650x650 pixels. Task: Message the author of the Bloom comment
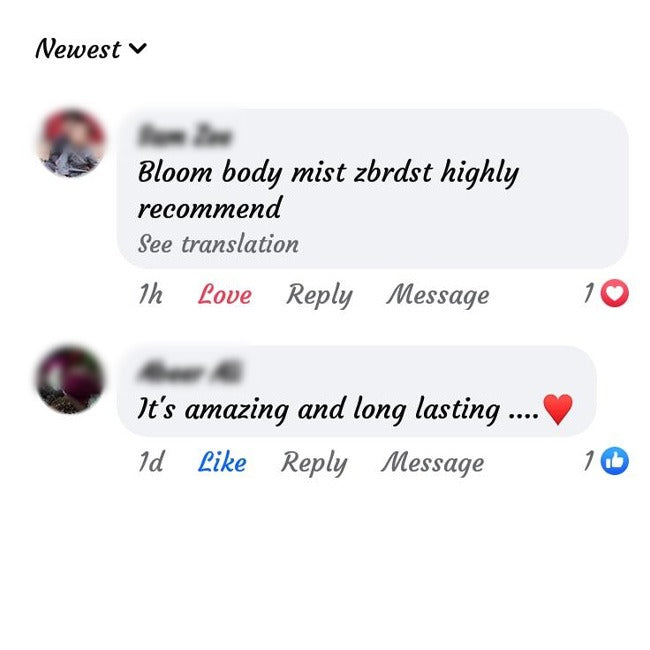[438, 295]
